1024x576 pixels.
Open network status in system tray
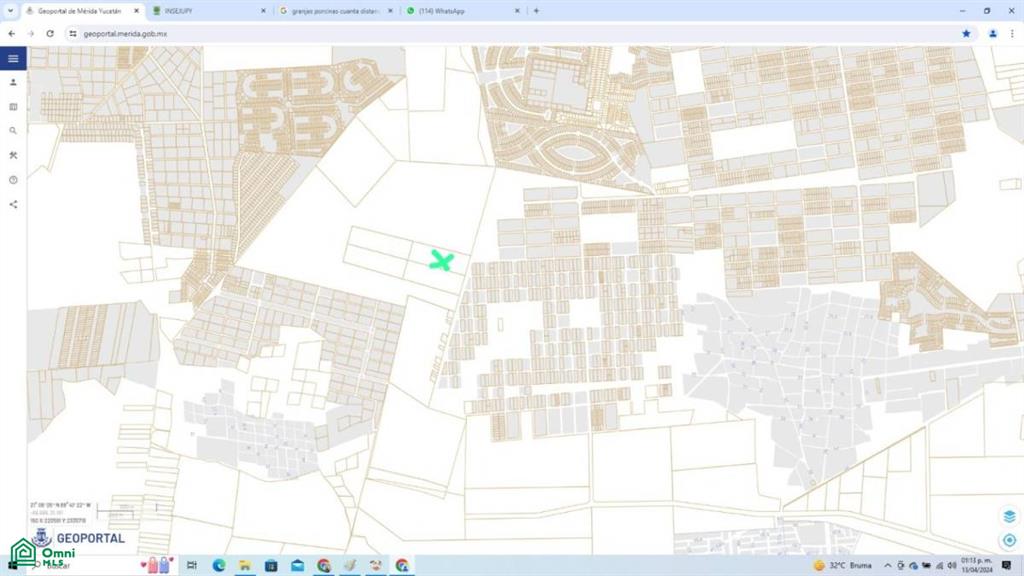pos(939,566)
